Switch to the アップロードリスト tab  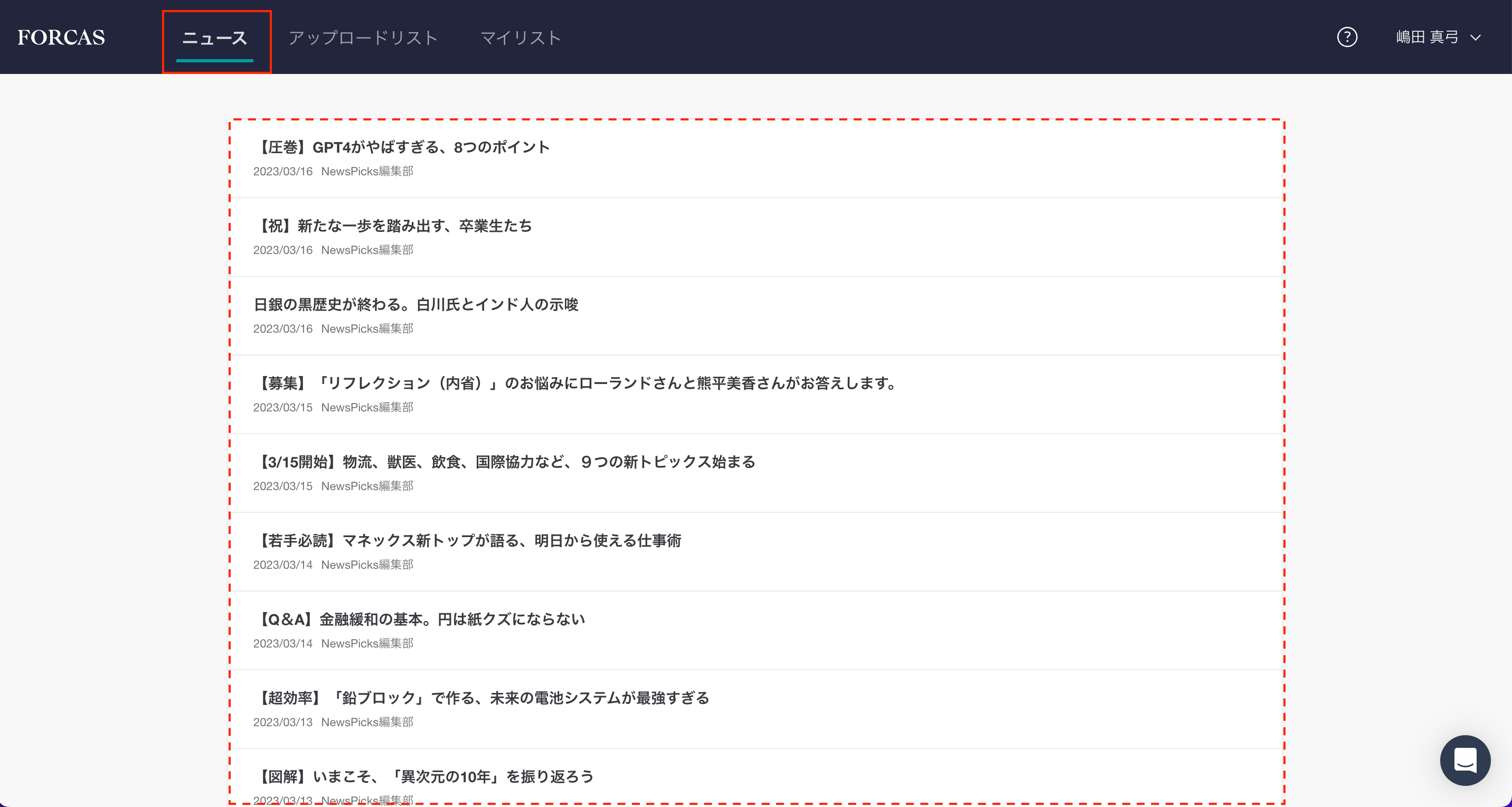point(363,37)
